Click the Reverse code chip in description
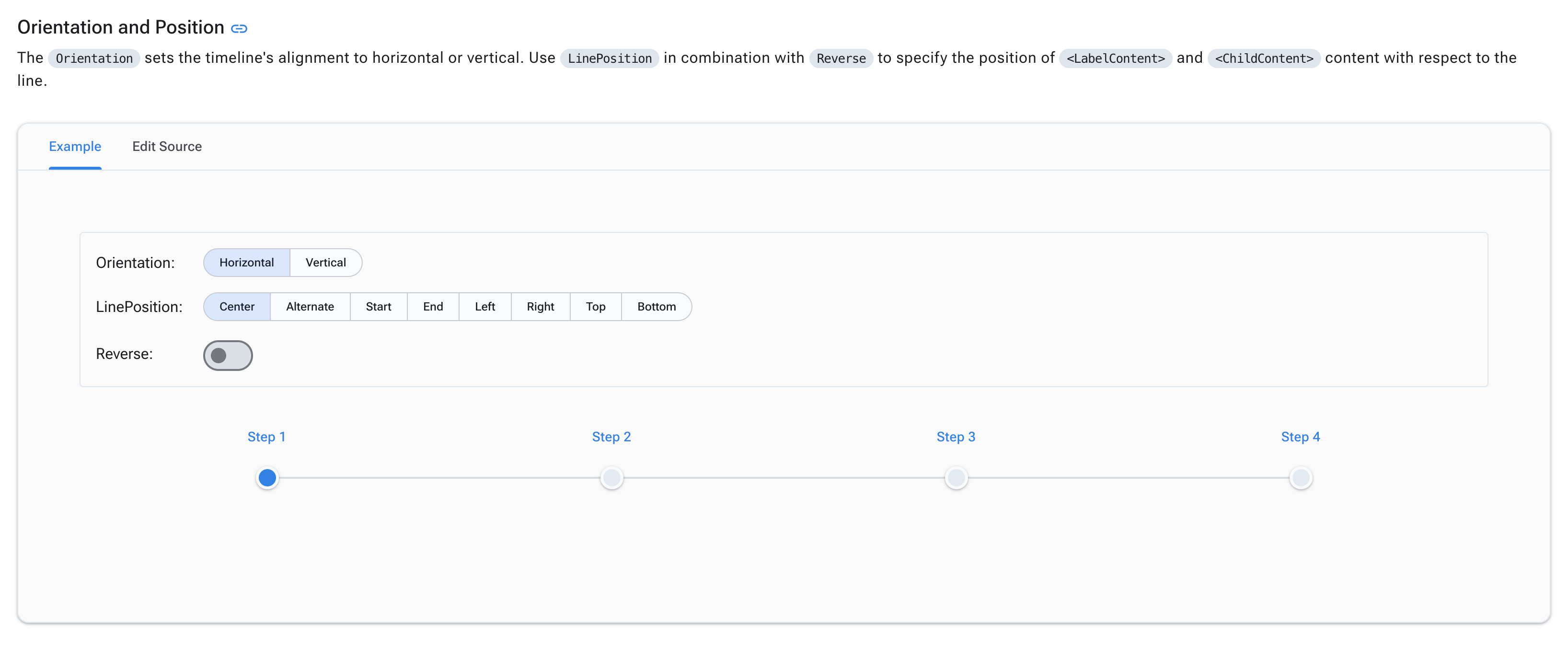Viewport: 1568px width, 645px height. click(841, 58)
